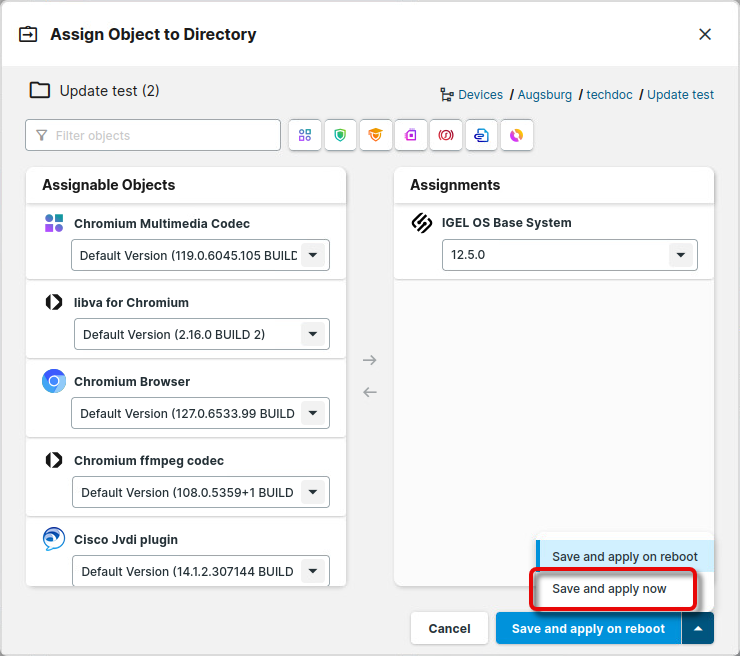Image resolution: width=740 pixels, height=656 pixels.
Task: Choose Save and apply on reboot menu item
Action: pos(625,557)
